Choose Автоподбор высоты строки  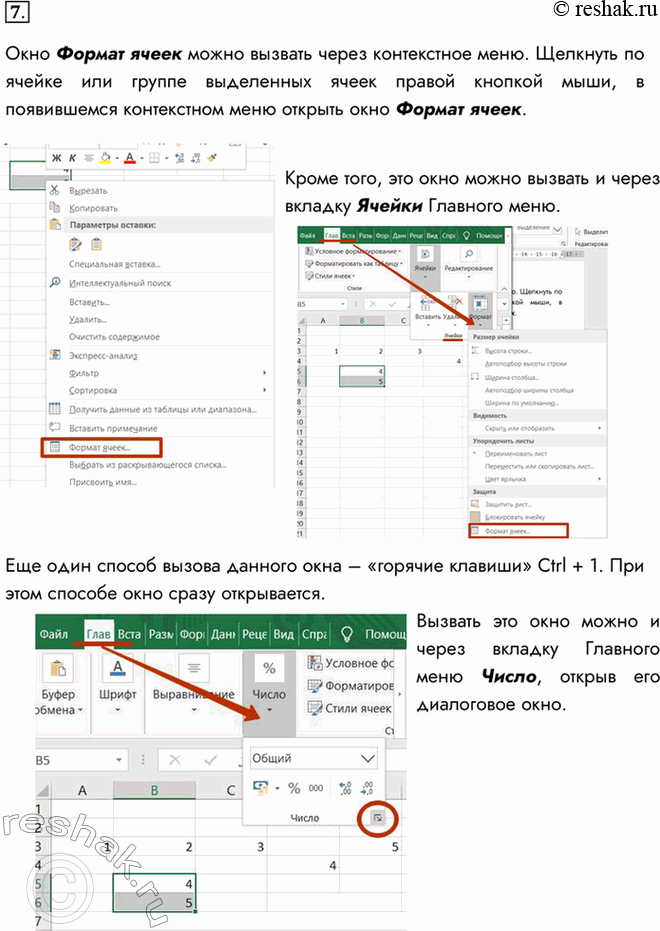point(525,364)
